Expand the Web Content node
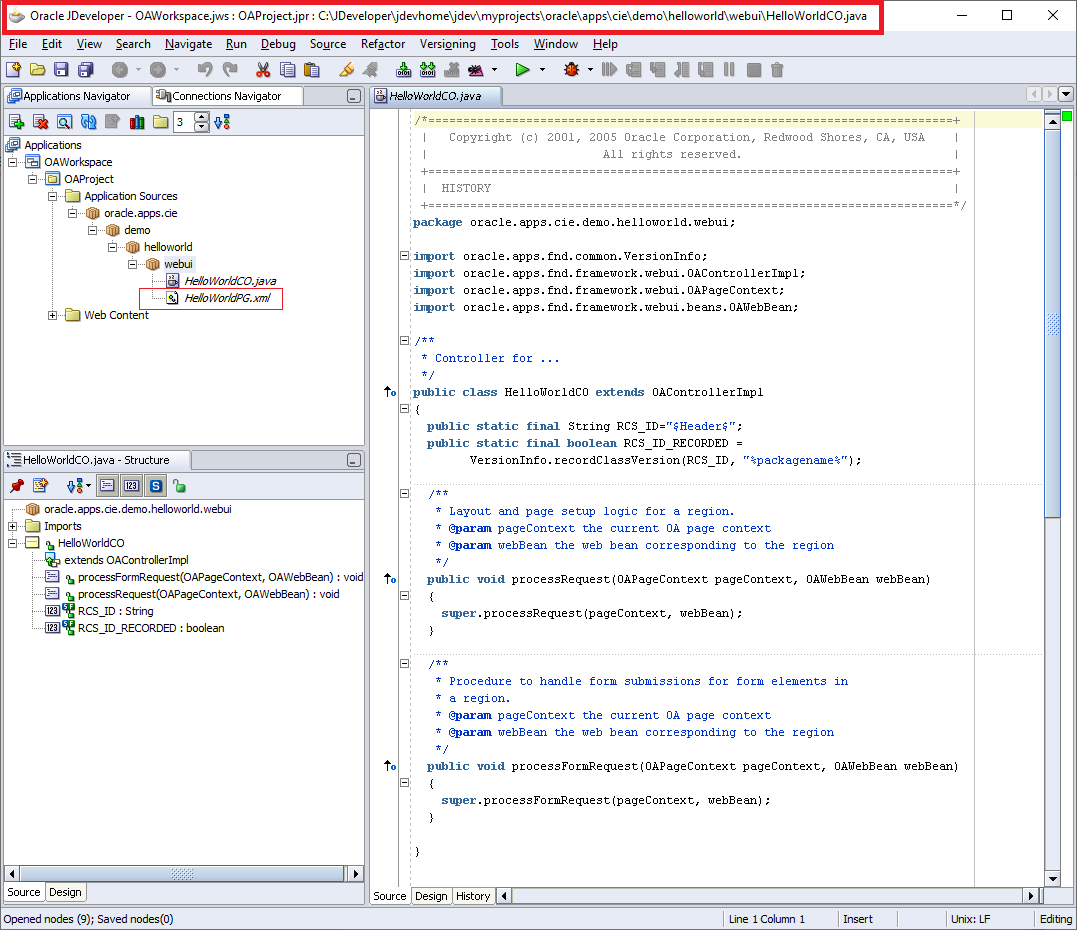Viewport: 1077px width, 930px height. (x=52, y=315)
